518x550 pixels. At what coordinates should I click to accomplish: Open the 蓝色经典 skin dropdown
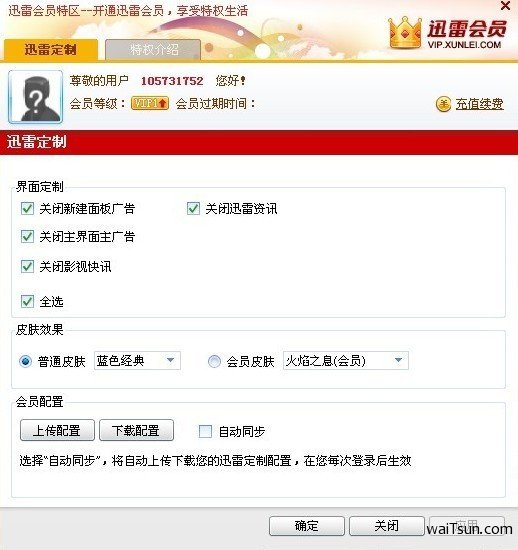click(137, 361)
